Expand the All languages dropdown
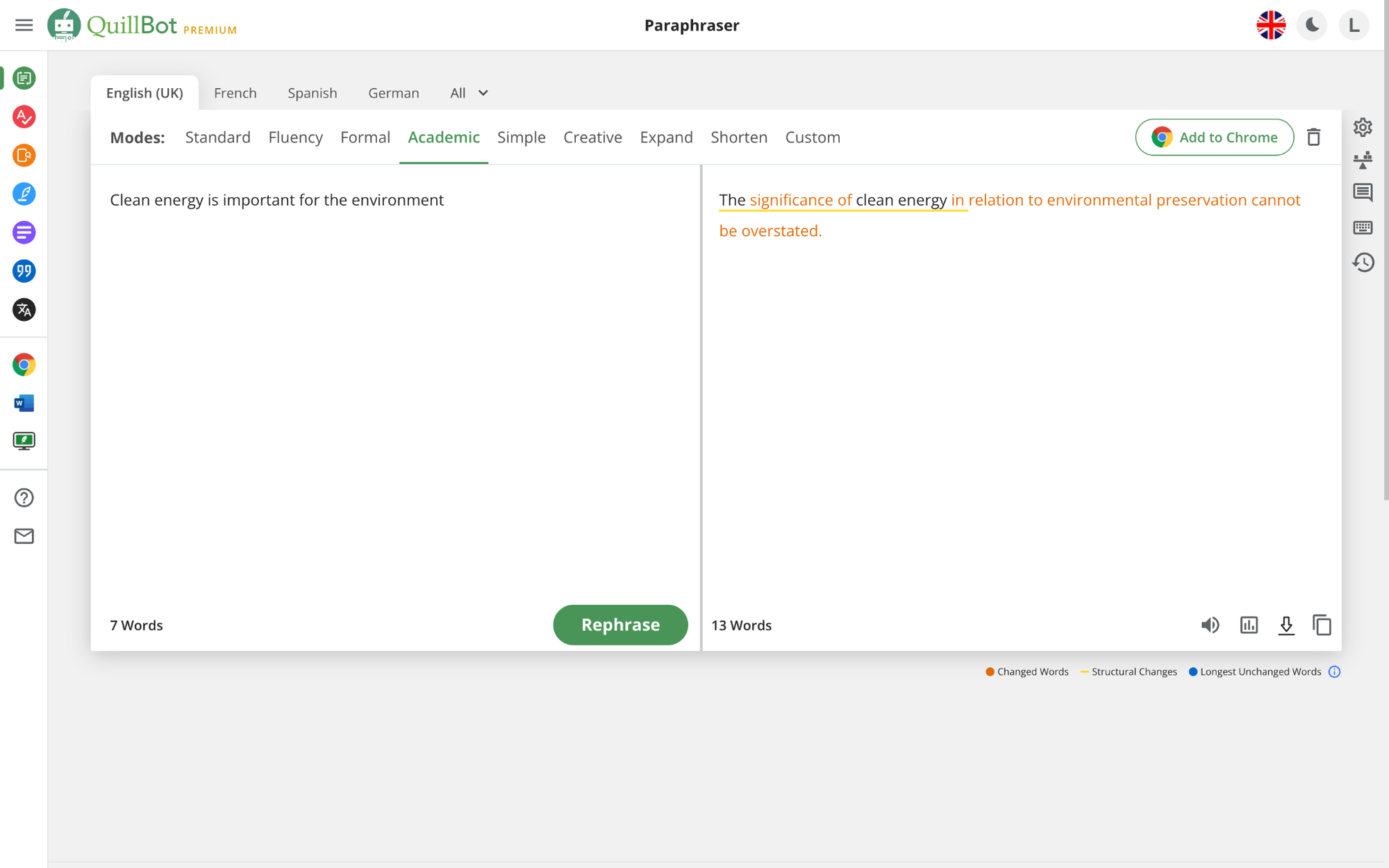1389x868 pixels. 469,93
